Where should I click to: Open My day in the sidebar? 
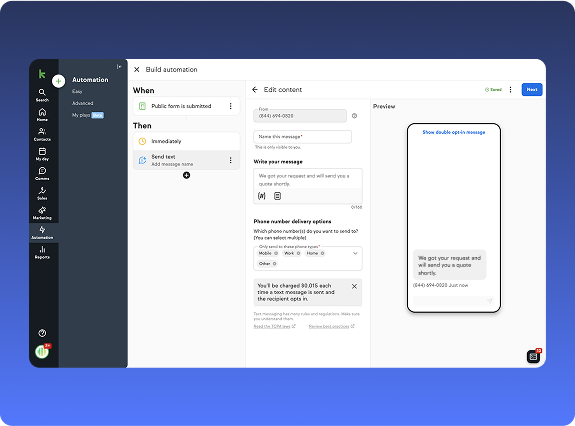coord(42,154)
